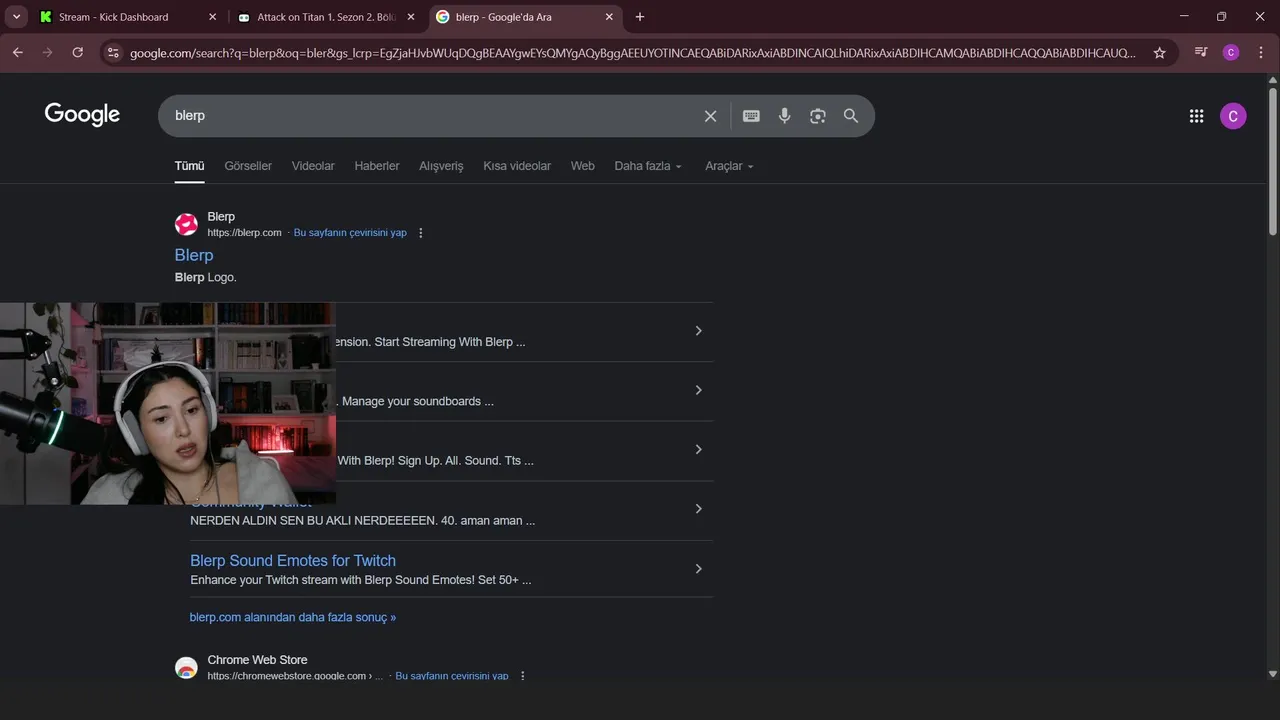Start voice search with microphone
1280x720 pixels.
coord(785,116)
